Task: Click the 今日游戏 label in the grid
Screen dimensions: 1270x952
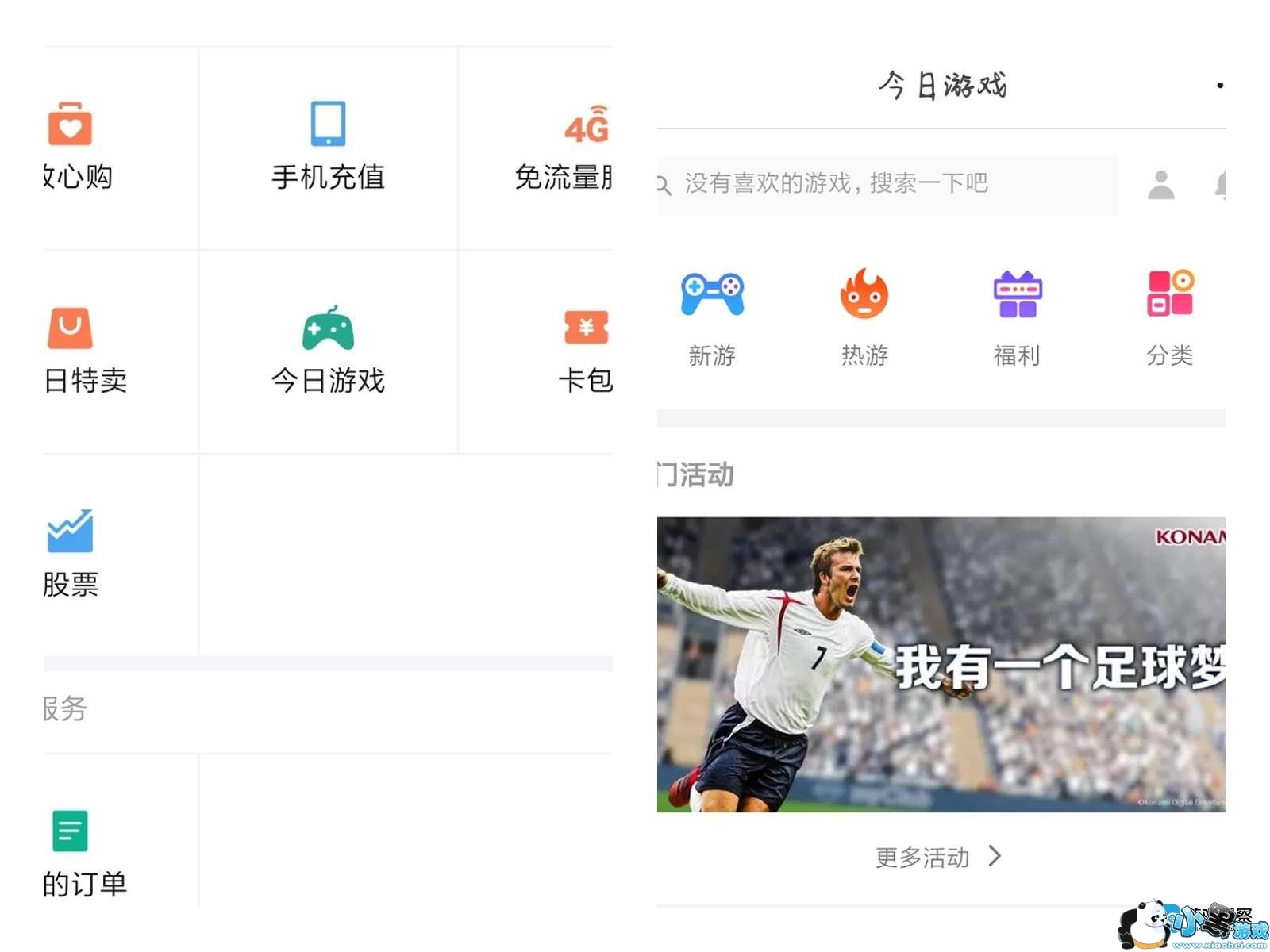Action: pos(328,381)
